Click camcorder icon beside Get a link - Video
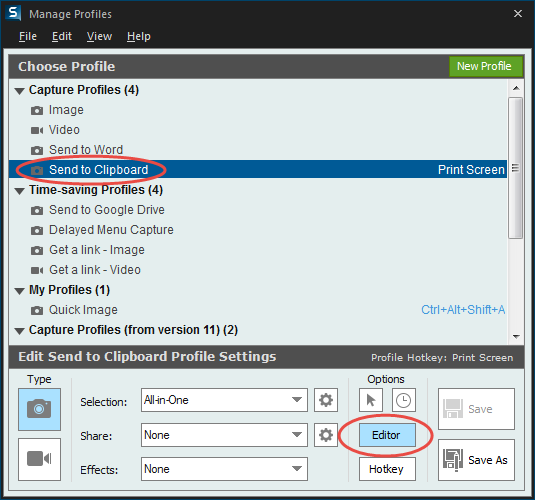 37,270
